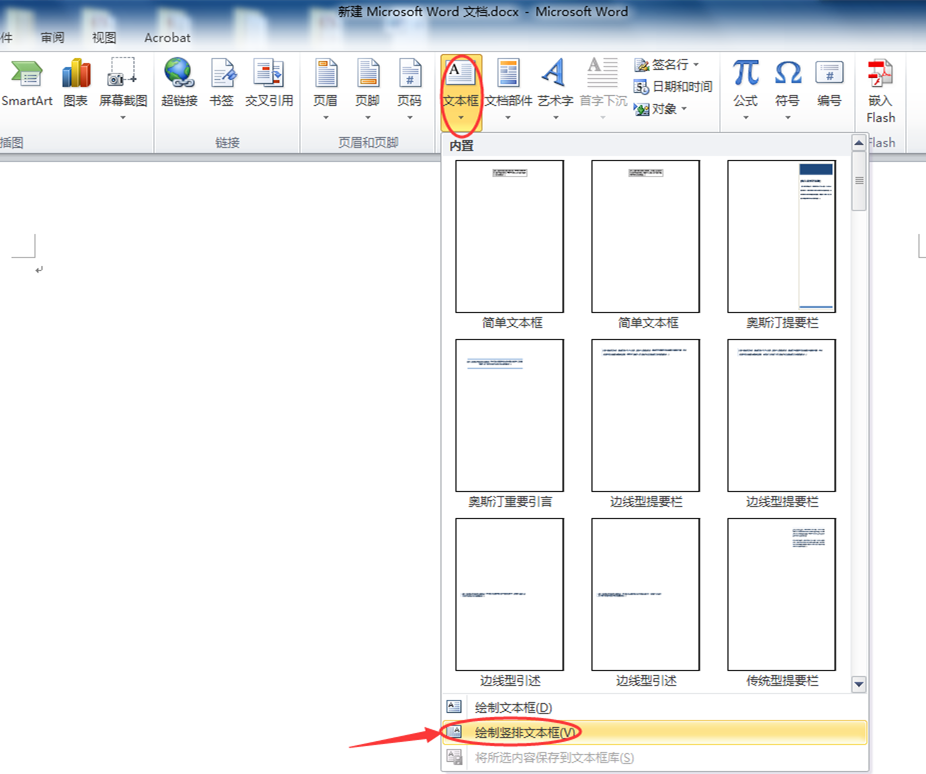Click the 公式 equation pi icon
The width and height of the screenshot is (926, 774).
(745, 73)
